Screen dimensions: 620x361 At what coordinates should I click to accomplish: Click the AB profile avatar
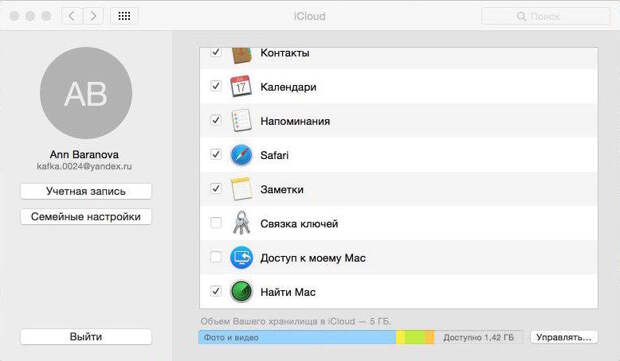click(x=86, y=93)
